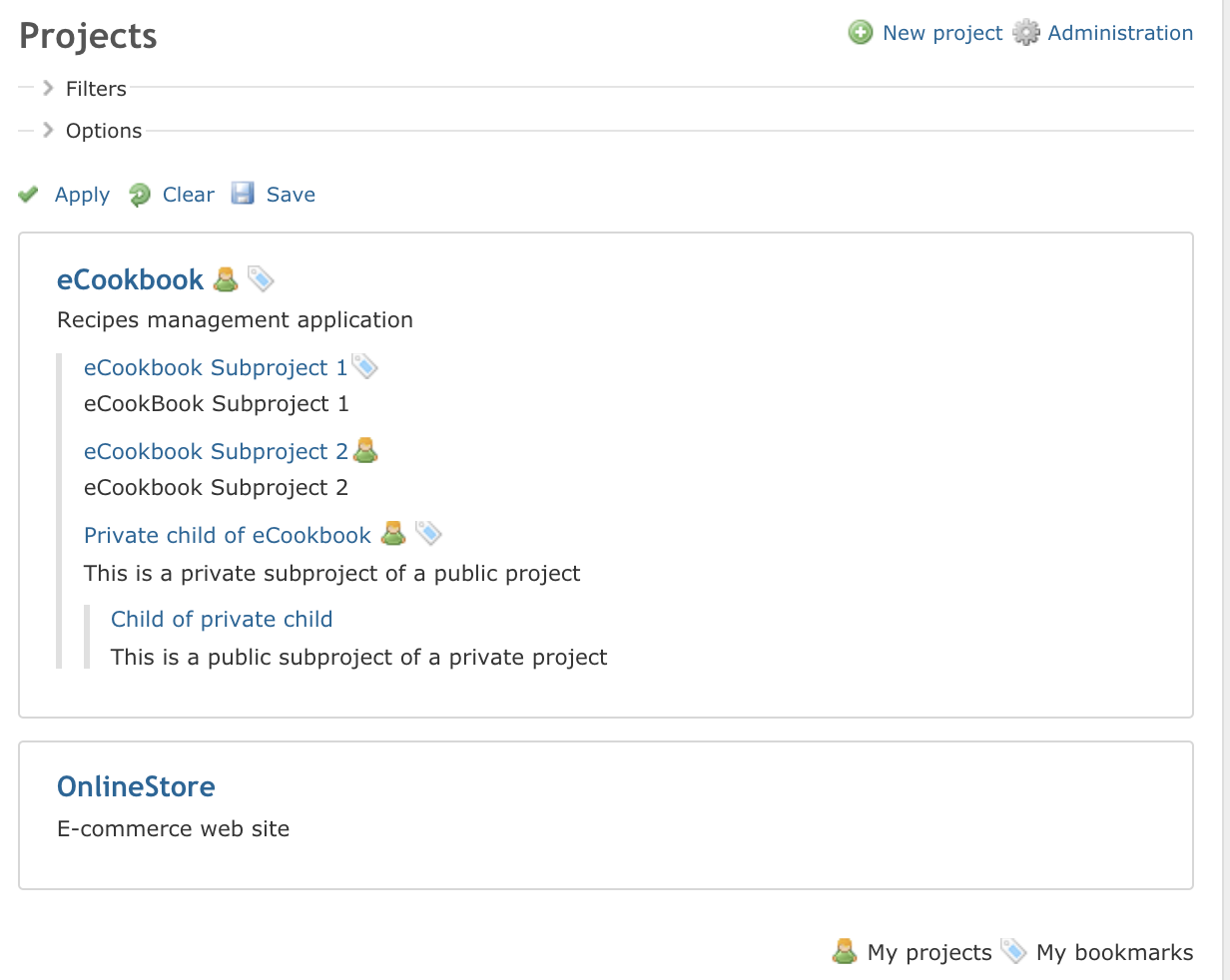Screen dimensions: 1230x980
Task: Open eCookbook Subproject 1 link
Action: 215,368
